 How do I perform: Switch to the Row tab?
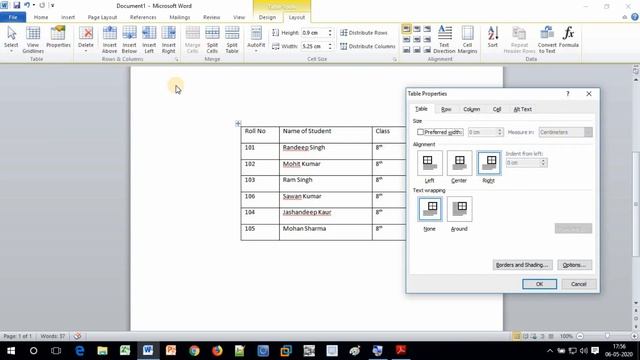446,109
